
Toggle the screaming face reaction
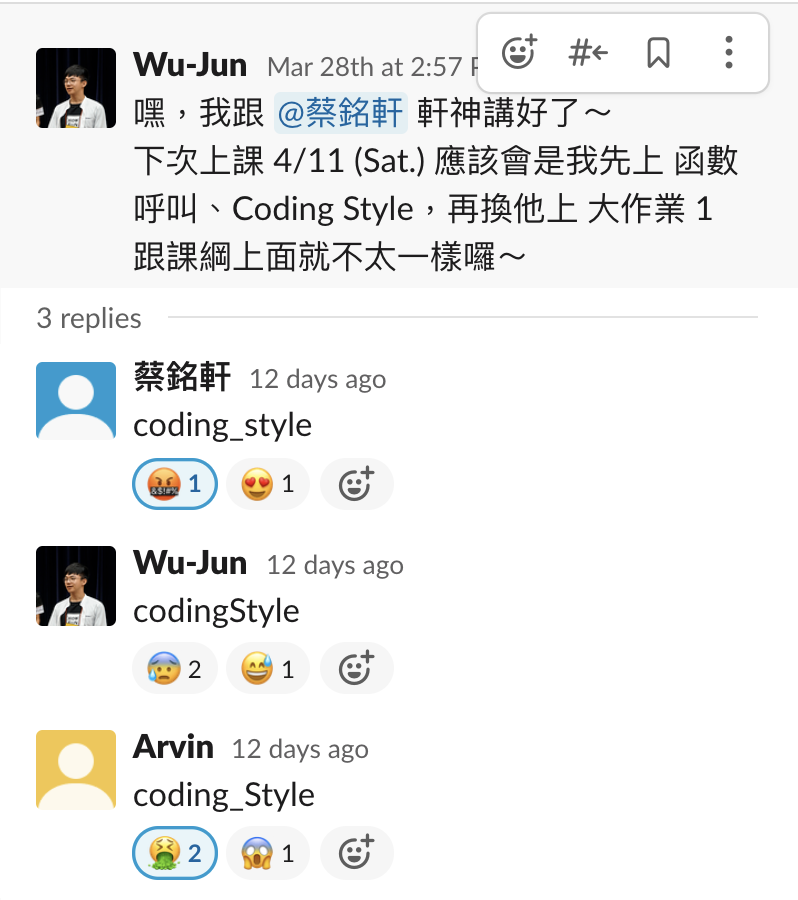268,852
